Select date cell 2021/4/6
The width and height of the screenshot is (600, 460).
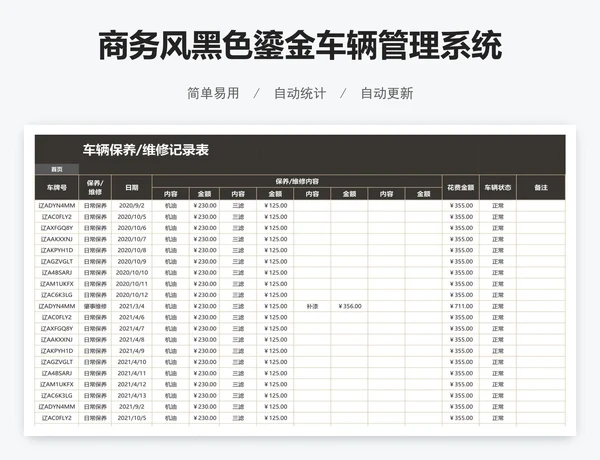tap(132, 317)
